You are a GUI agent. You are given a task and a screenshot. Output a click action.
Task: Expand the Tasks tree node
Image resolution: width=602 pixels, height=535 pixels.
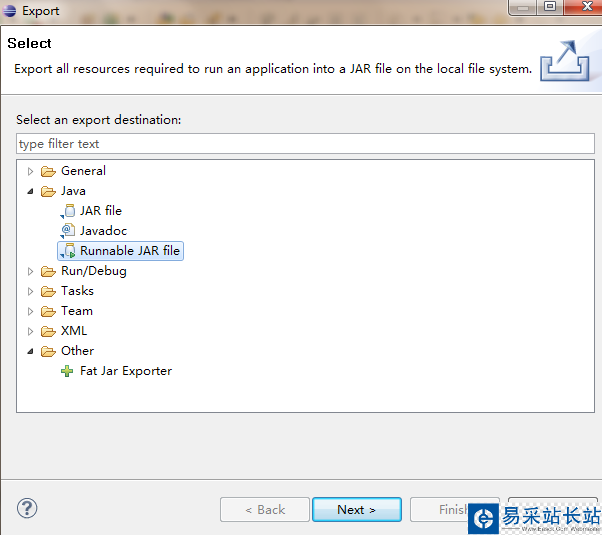point(30,291)
